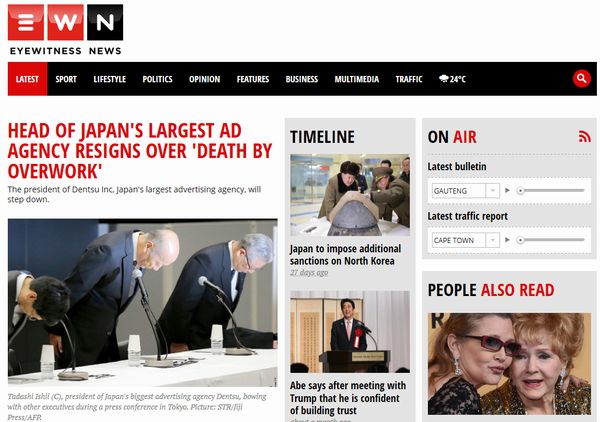
Task: Play the Gauteng latest bulletin
Action: (507, 190)
